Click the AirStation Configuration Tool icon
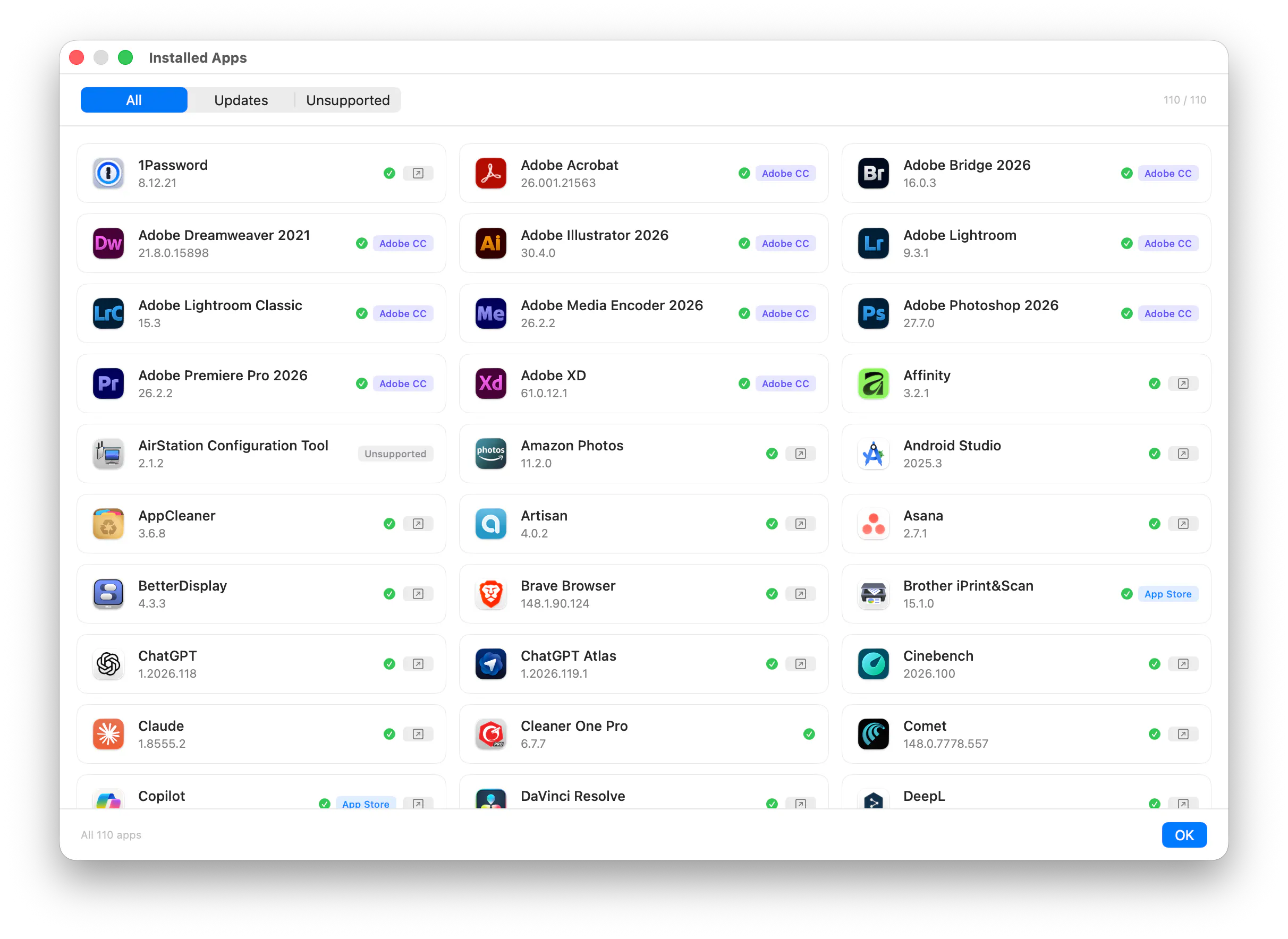1288x939 pixels. point(108,454)
